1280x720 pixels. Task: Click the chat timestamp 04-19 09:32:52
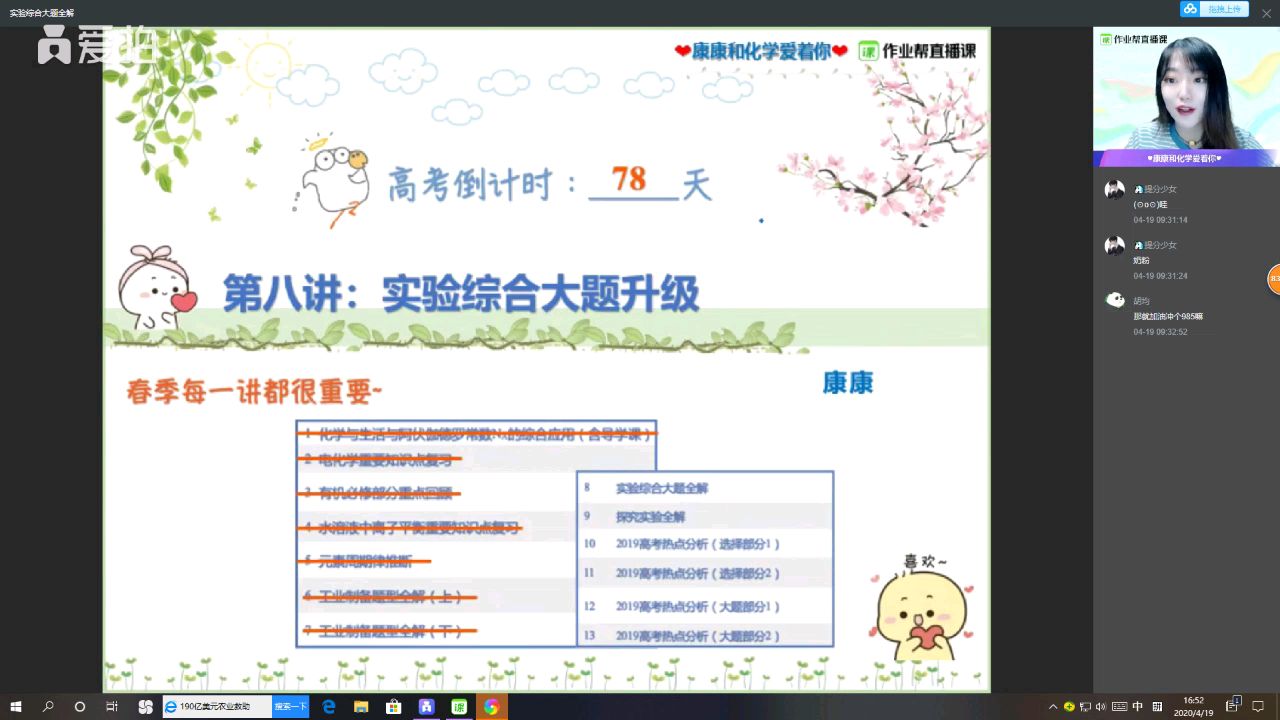[1160, 332]
